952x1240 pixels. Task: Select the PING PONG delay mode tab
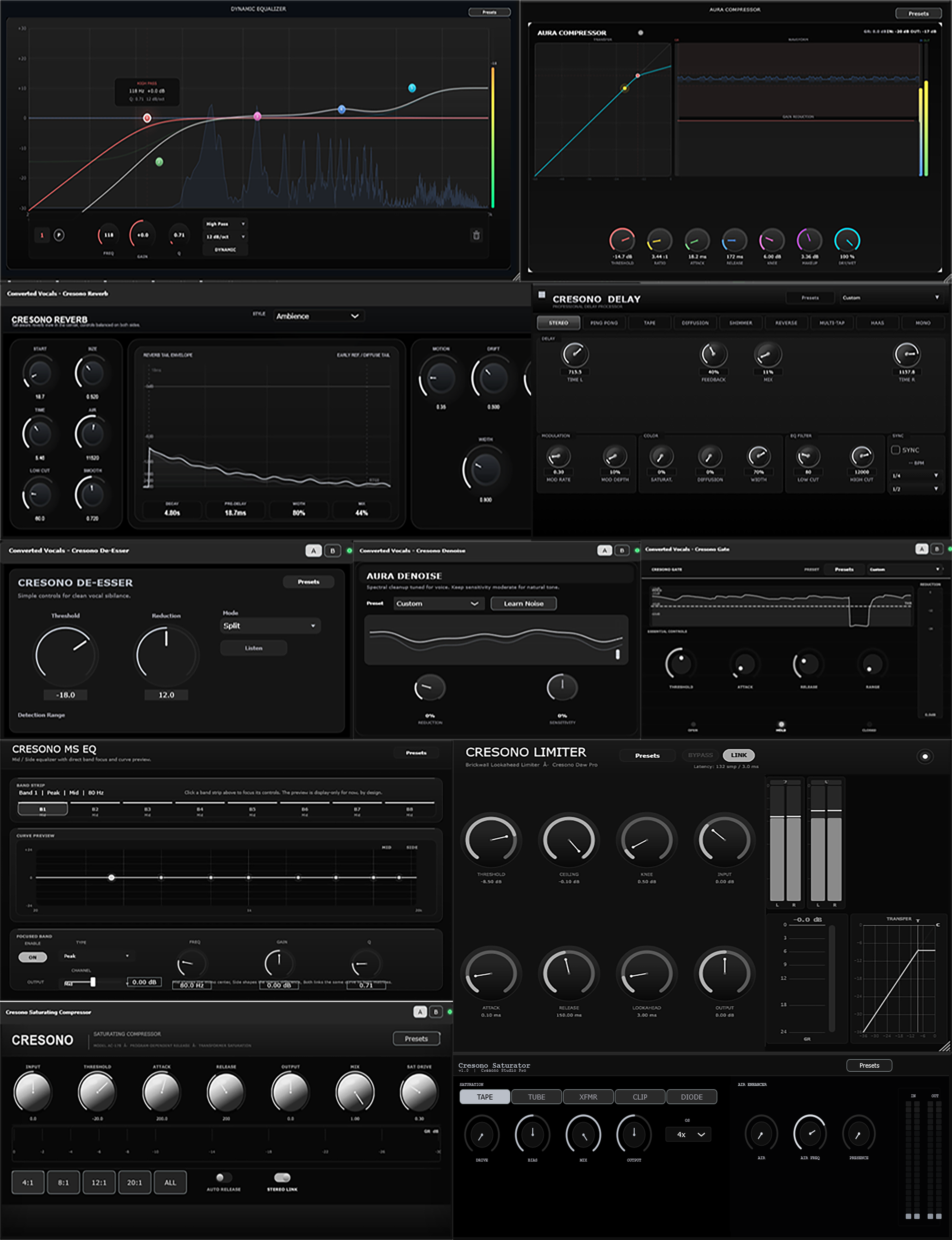tap(604, 323)
